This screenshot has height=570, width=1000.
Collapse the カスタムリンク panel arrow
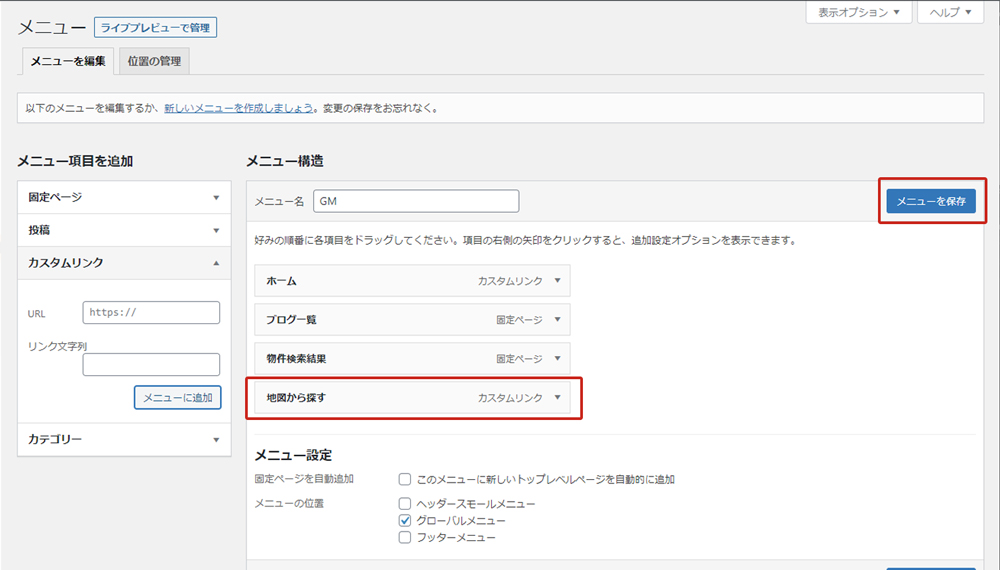click(216, 263)
